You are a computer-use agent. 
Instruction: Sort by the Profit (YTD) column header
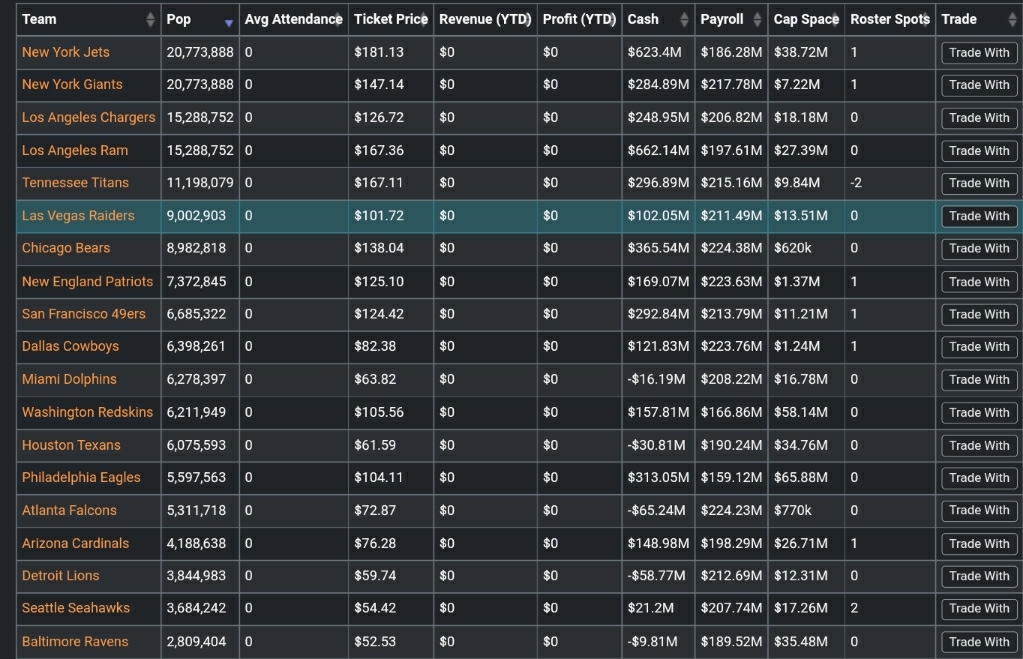(579, 20)
